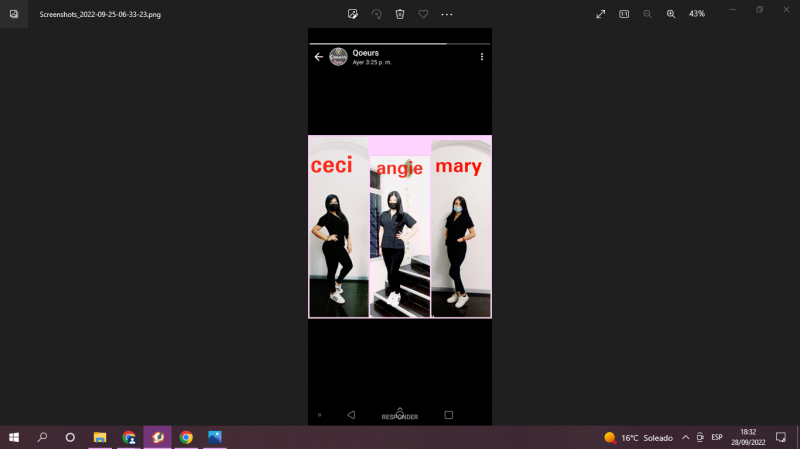Switch to the Photos app in taskbar
The height and width of the screenshot is (449, 800).
pyautogui.click(x=214, y=437)
